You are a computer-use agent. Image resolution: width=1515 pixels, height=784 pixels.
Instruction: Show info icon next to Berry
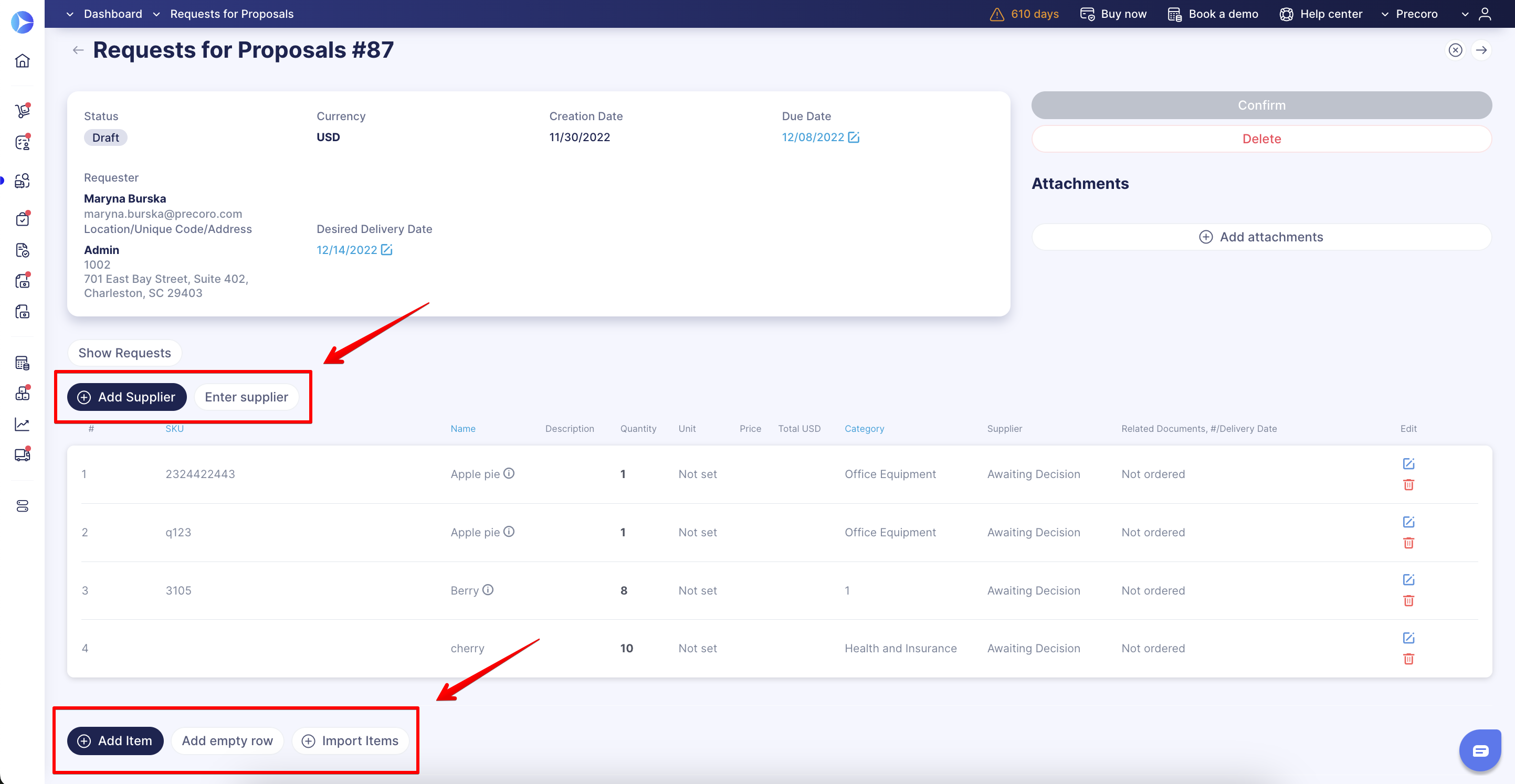coord(488,589)
